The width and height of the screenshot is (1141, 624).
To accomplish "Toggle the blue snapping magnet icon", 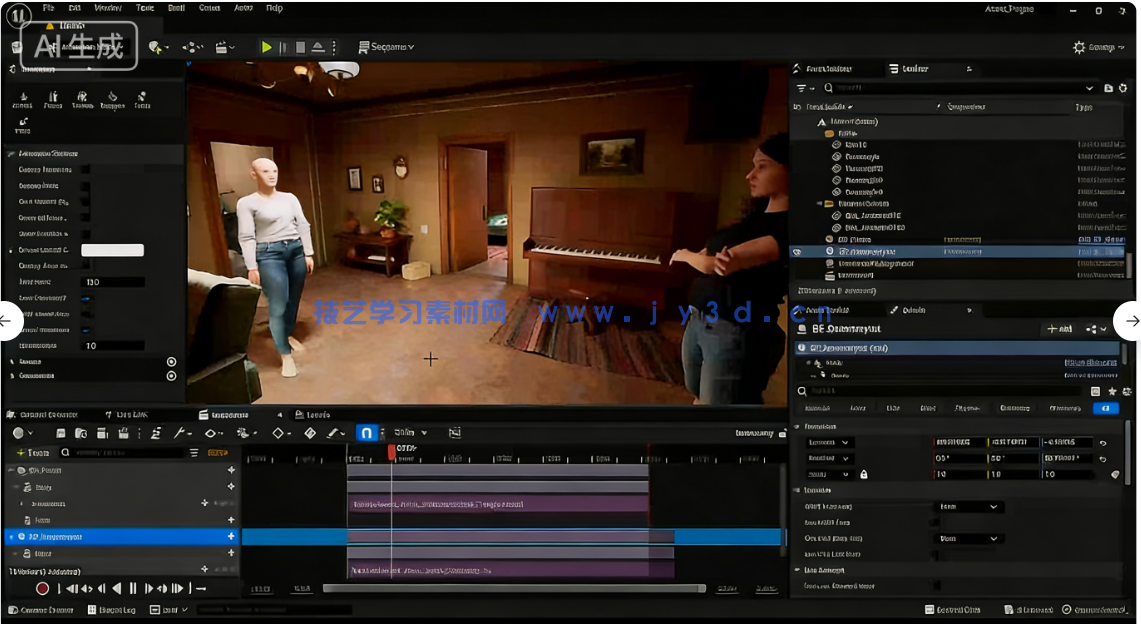I will (366, 433).
